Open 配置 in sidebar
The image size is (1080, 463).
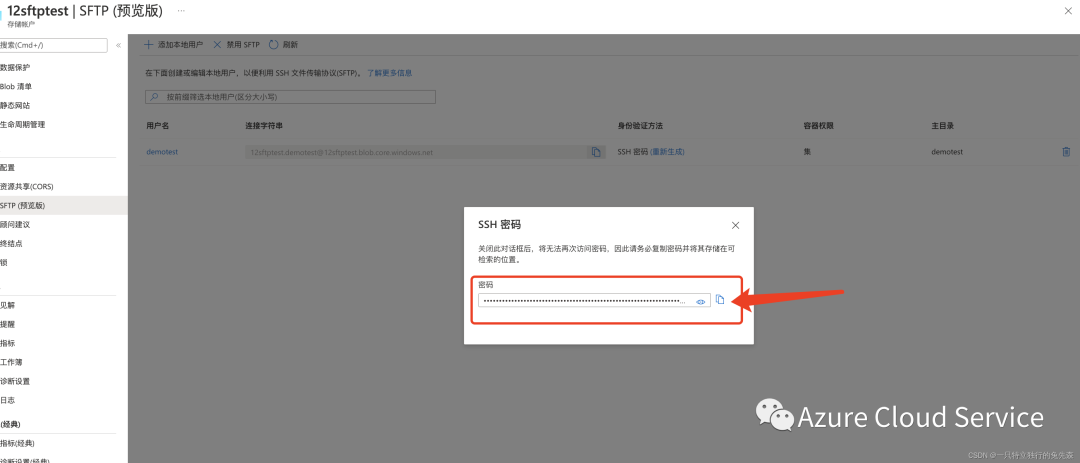click(8, 167)
